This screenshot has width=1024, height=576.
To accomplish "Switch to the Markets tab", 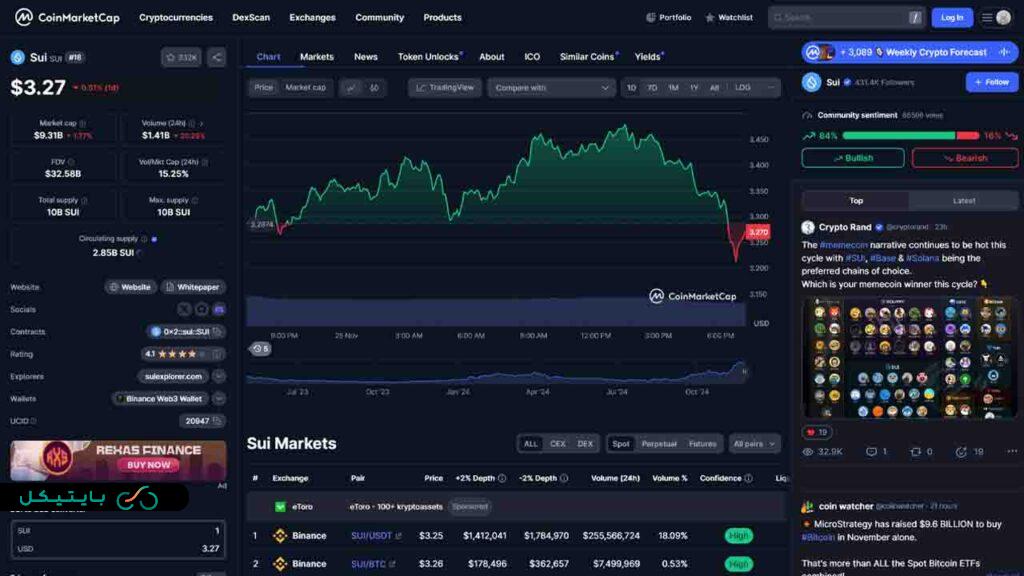I will point(316,57).
